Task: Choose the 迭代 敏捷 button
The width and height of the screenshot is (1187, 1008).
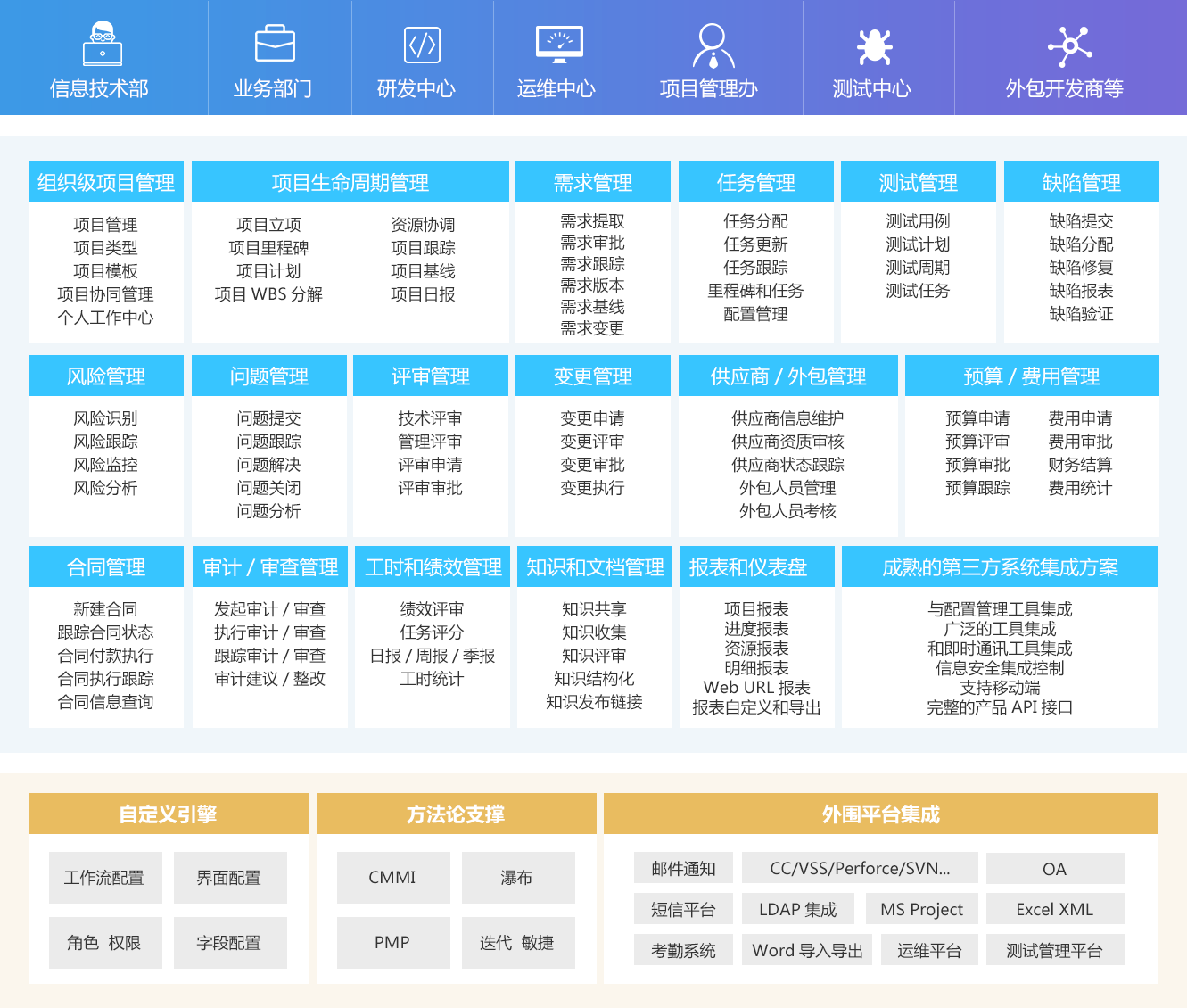Action: 518,943
